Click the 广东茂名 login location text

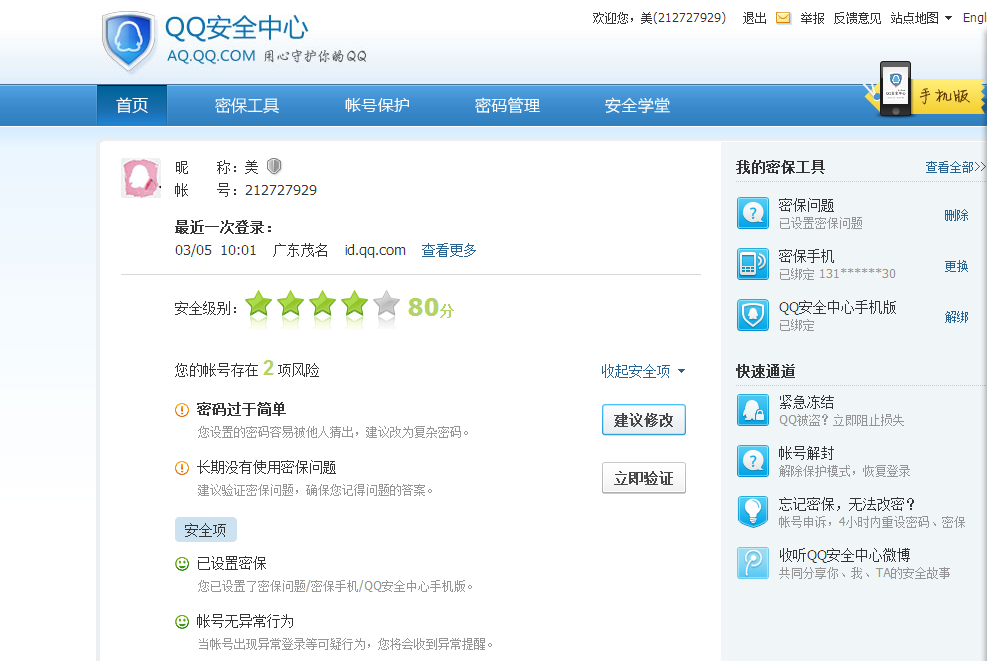click(x=300, y=251)
